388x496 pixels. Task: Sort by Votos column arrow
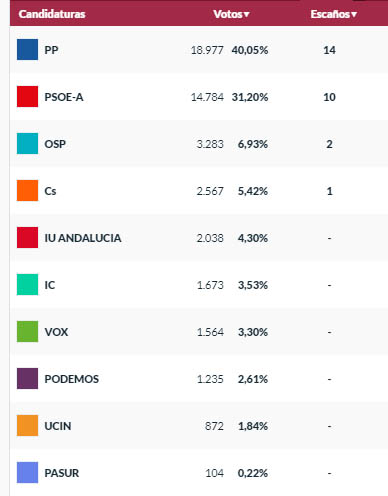(x=246, y=14)
